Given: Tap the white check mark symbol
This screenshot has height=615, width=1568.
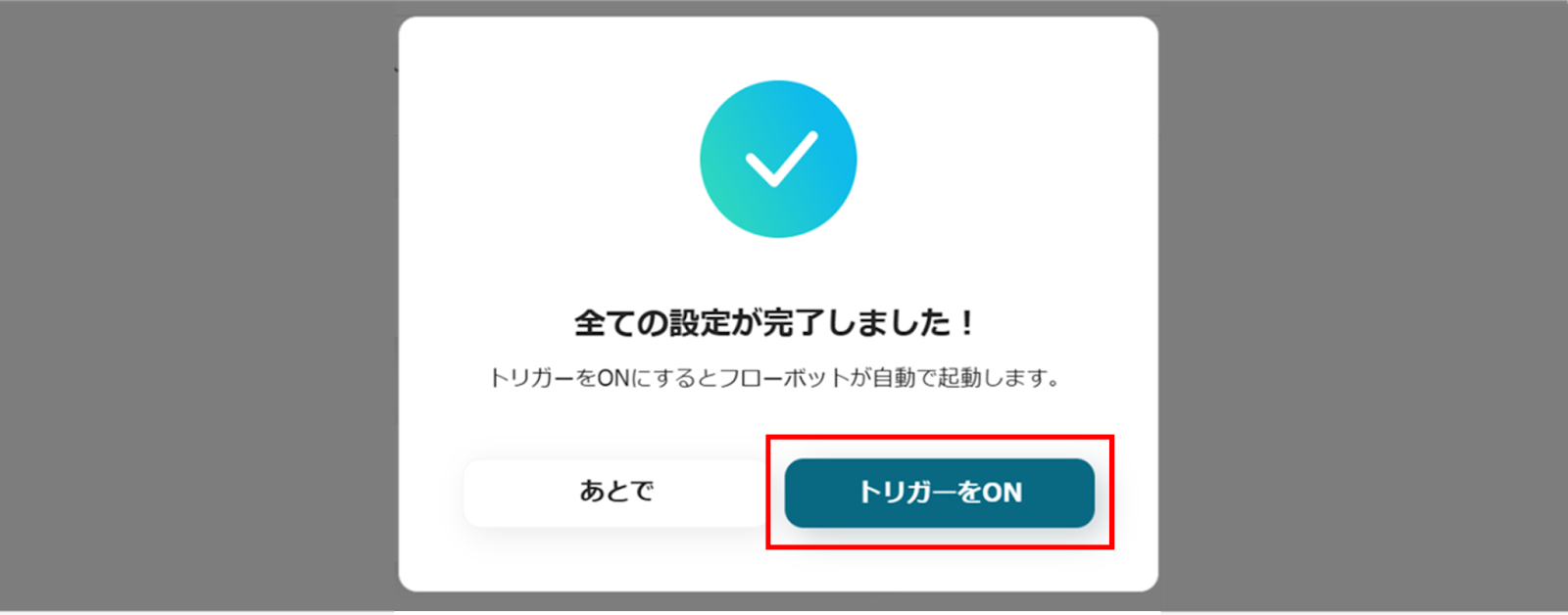Looking at the screenshot, I should coord(780,158).
